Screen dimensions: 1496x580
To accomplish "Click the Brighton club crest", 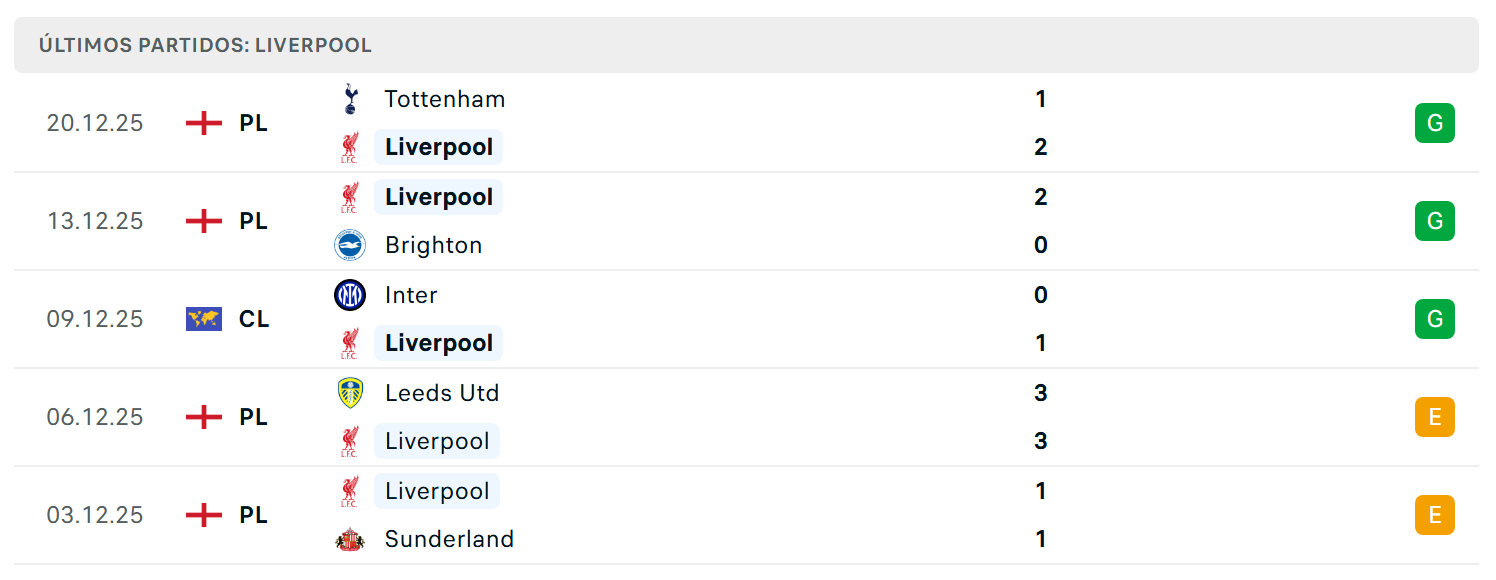I will [350, 245].
